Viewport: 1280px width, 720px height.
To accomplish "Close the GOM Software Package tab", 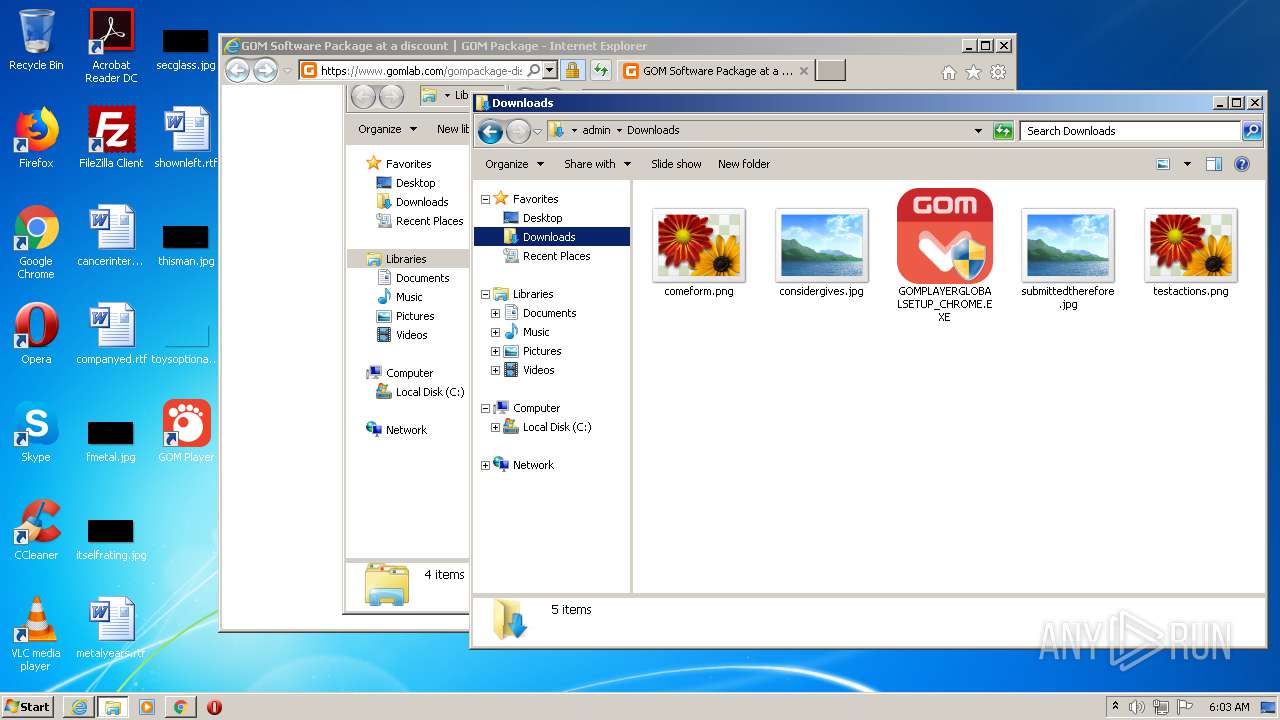I will 804,71.
